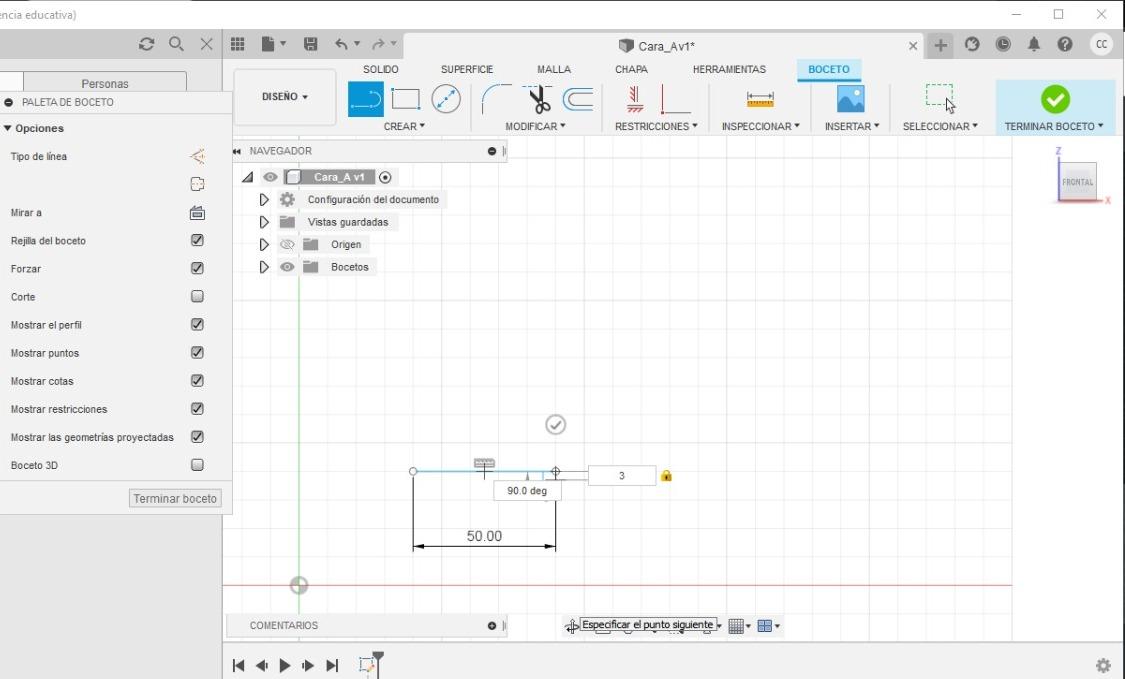Switch to the SOLIDO tab
1125x679 pixels.
tap(380, 69)
